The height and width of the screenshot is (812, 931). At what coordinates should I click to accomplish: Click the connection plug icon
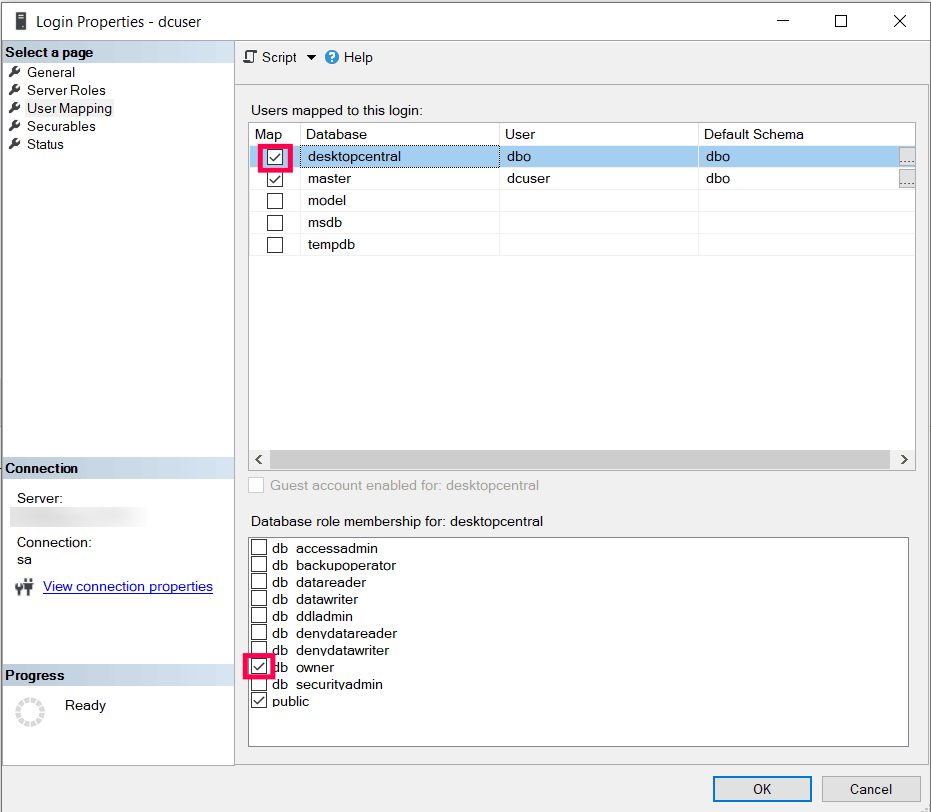tap(24, 587)
